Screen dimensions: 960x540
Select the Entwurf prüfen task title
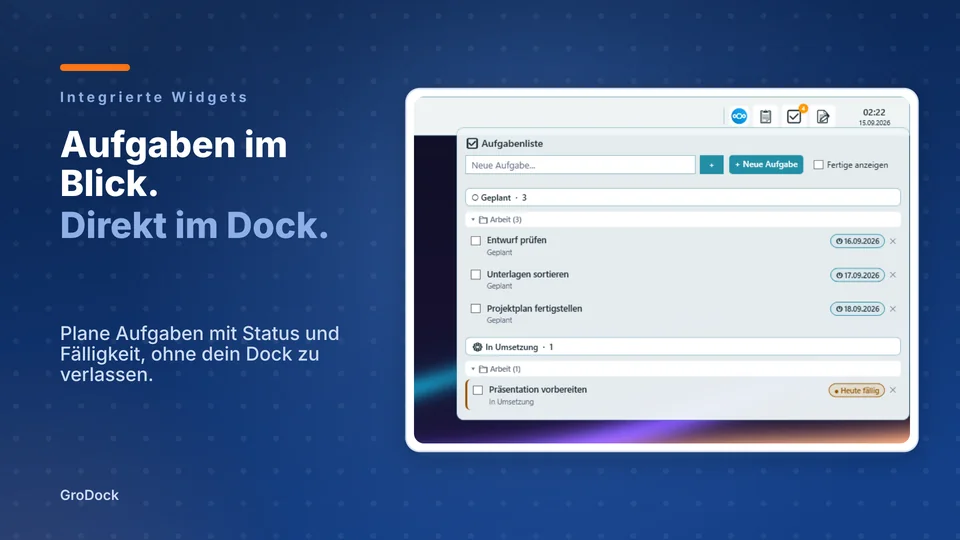pyautogui.click(x=516, y=240)
